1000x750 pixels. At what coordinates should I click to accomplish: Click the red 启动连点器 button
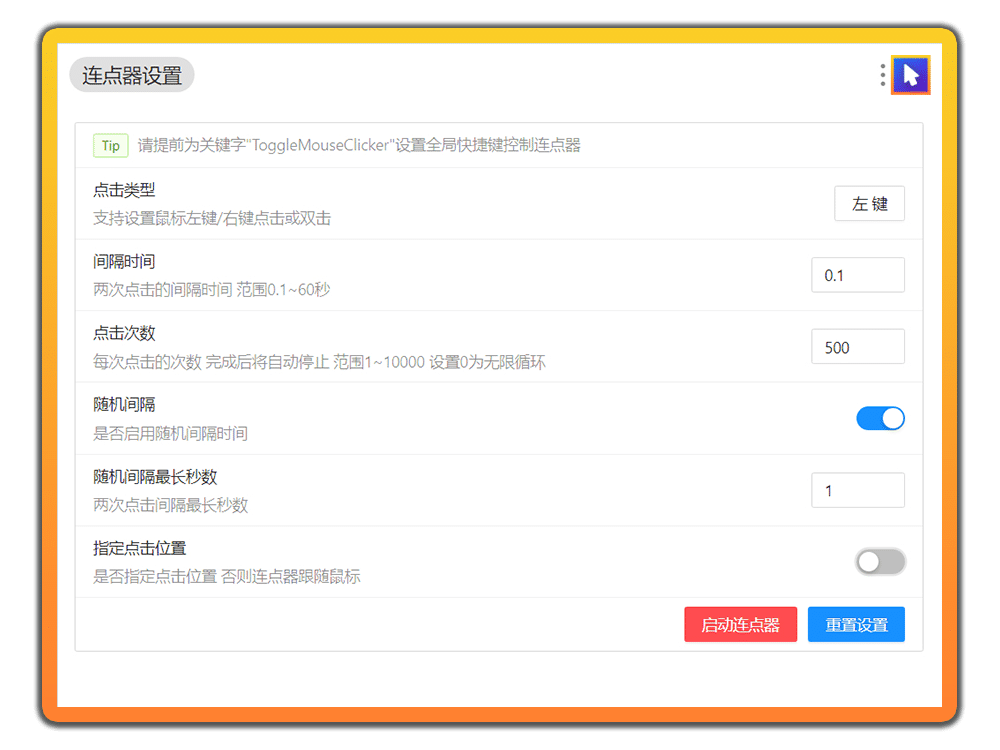coord(740,624)
